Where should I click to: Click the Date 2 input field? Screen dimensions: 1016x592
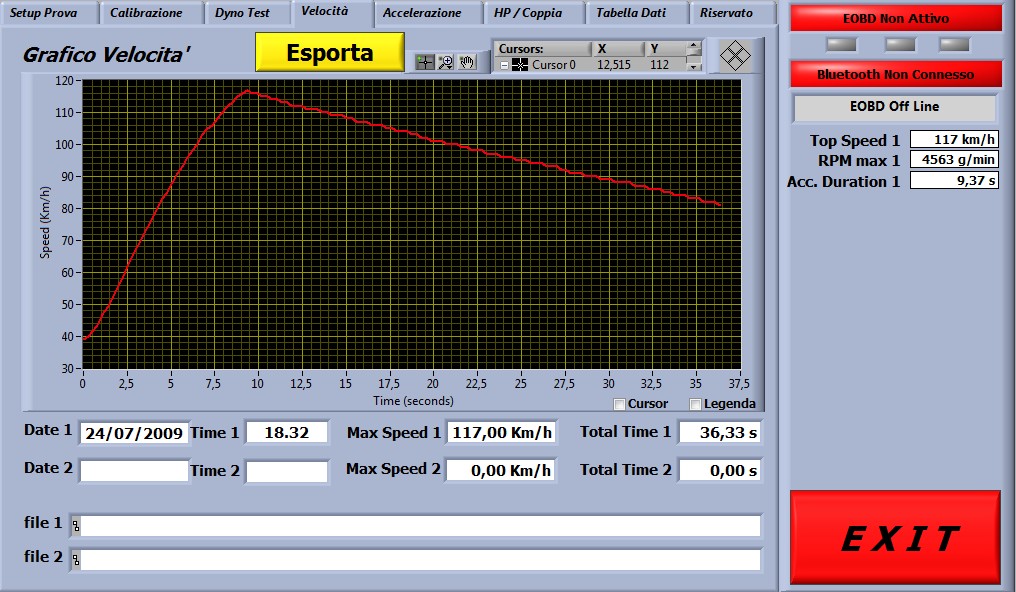(x=134, y=470)
